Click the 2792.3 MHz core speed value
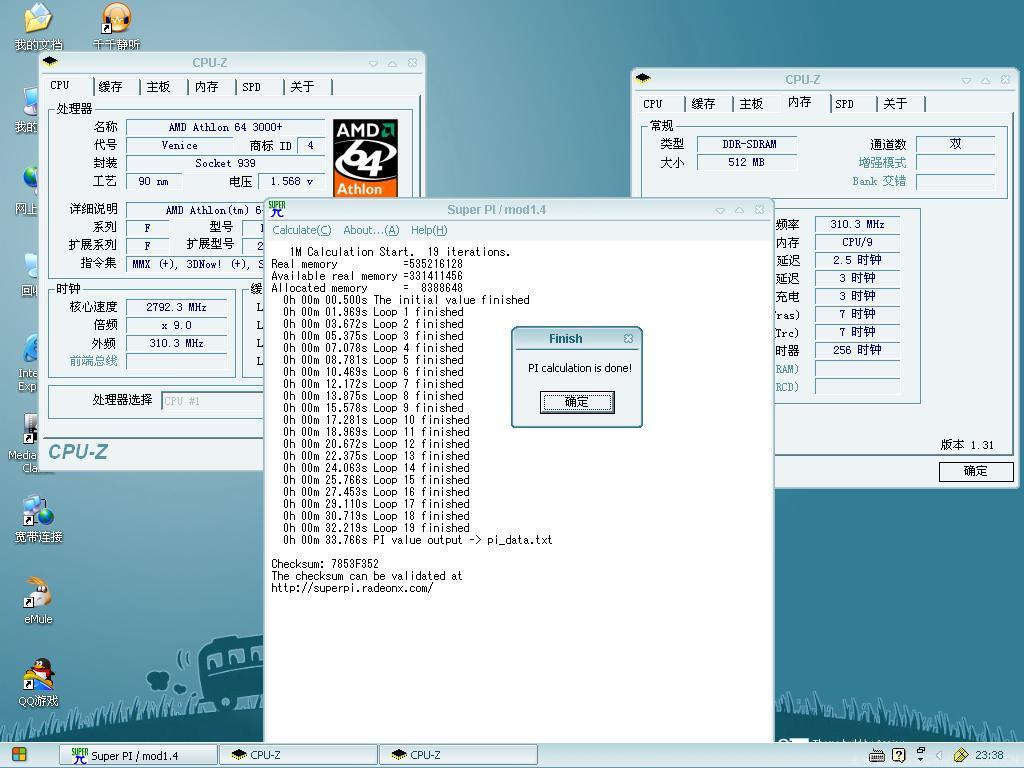Viewport: 1024px width, 768px height. [176, 307]
